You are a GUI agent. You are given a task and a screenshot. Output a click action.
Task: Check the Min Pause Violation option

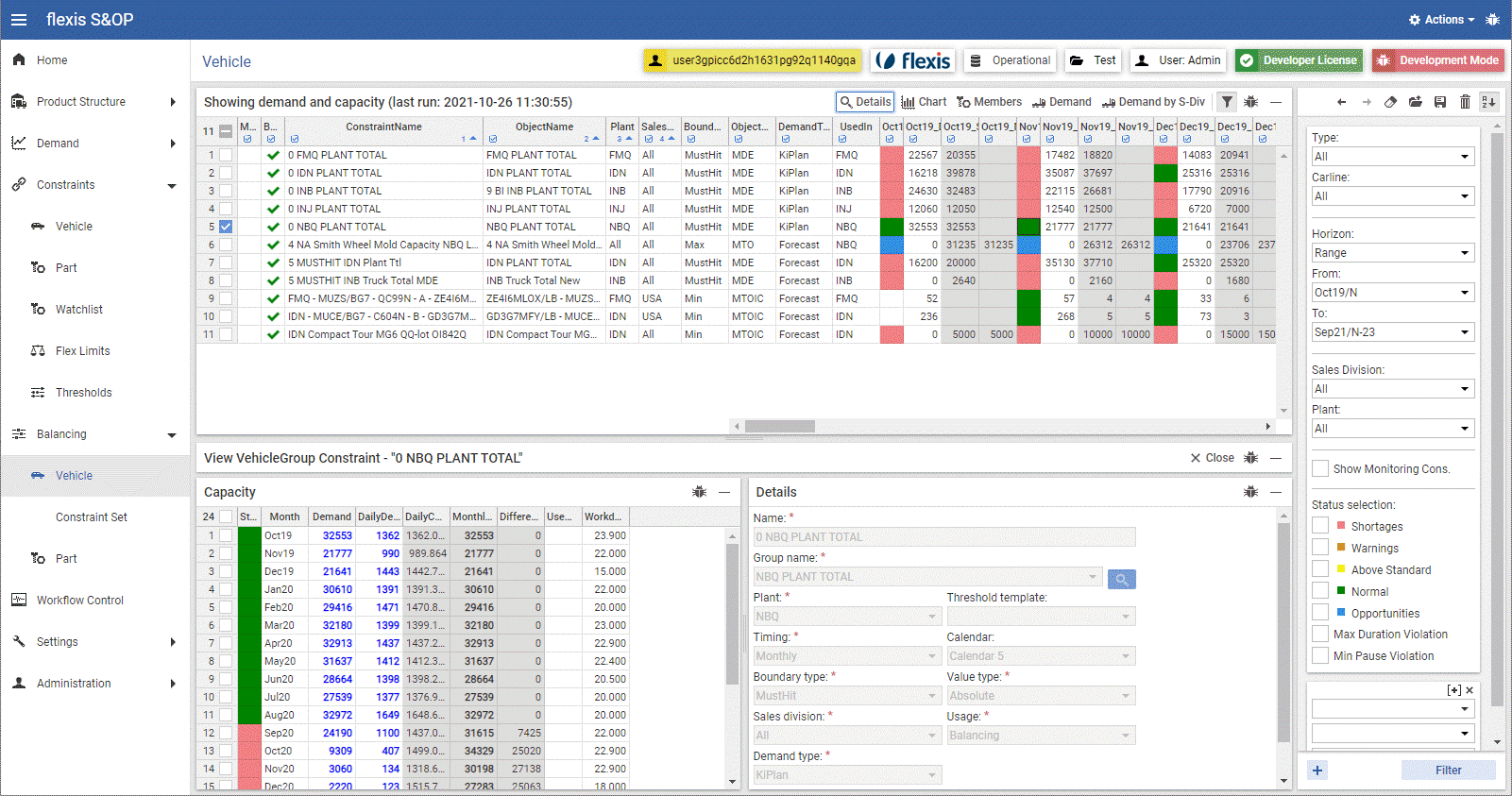[1320, 656]
